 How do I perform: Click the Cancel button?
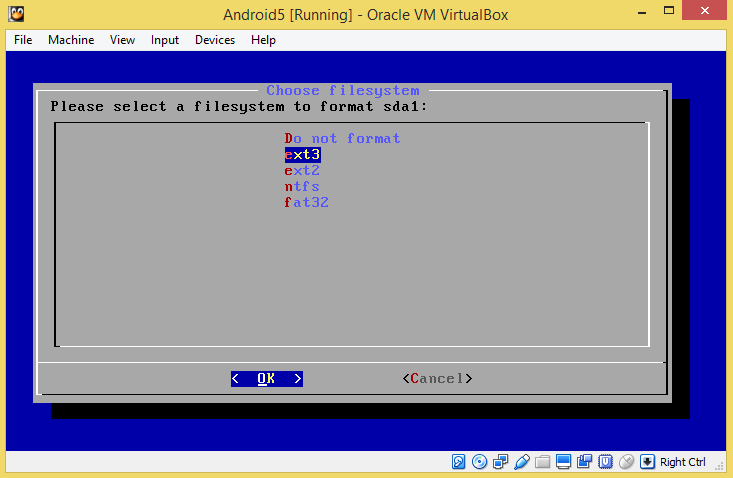tap(437, 378)
